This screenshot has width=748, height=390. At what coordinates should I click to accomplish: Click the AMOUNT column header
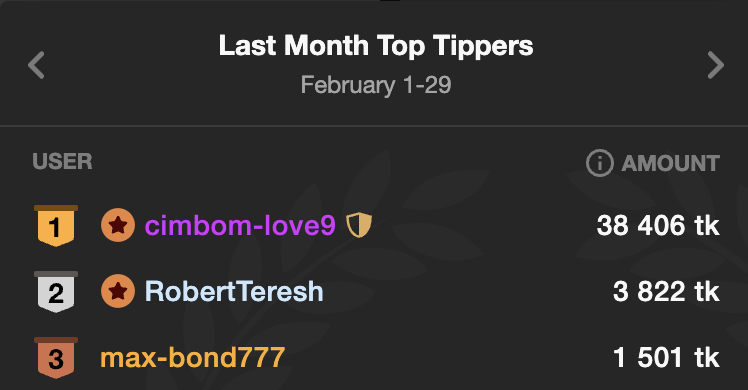pos(670,163)
